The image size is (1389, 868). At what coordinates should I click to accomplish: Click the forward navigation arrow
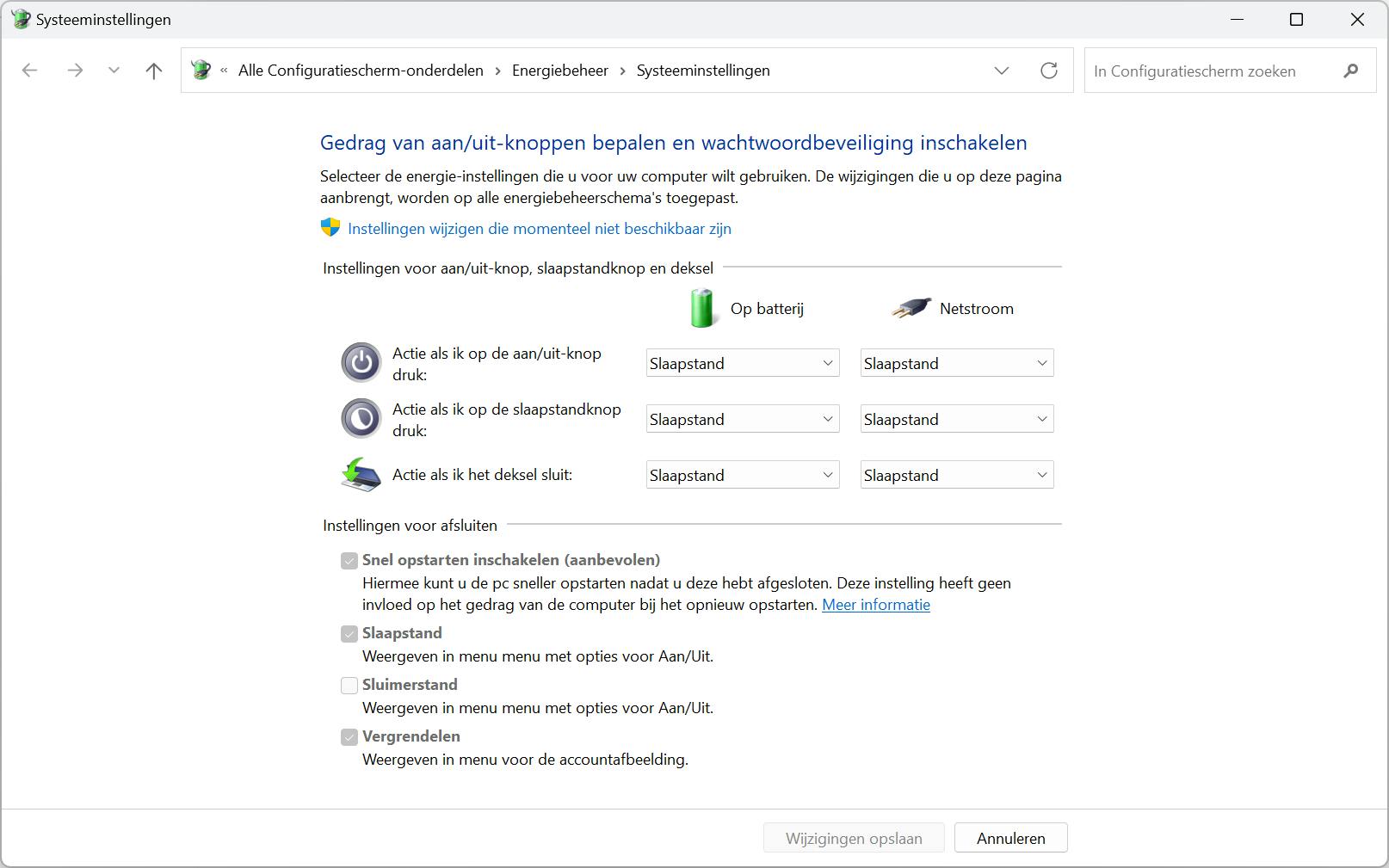pyautogui.click(x=75, y=71)
